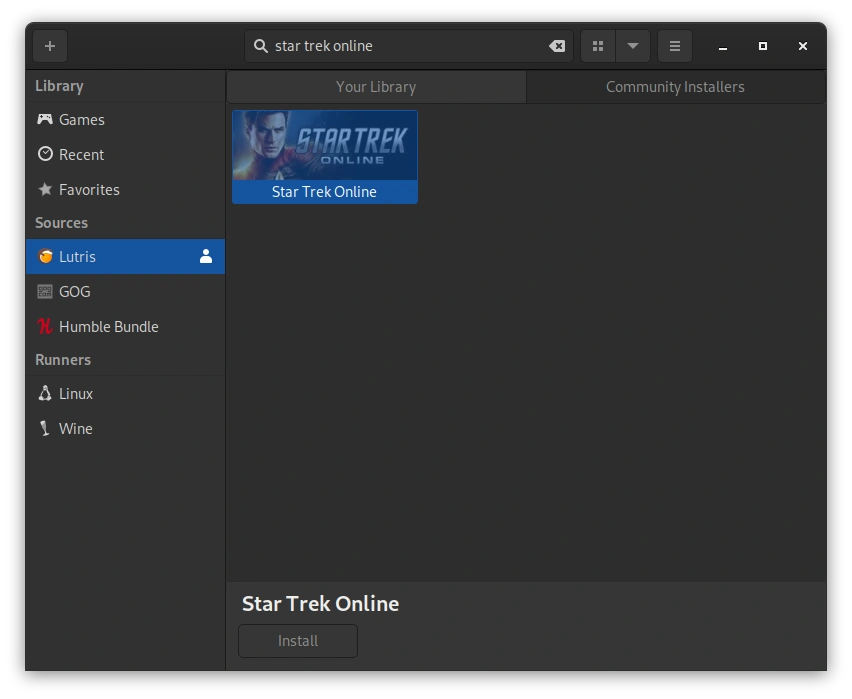Minimize the Lutris window

[x=723, y=47]
